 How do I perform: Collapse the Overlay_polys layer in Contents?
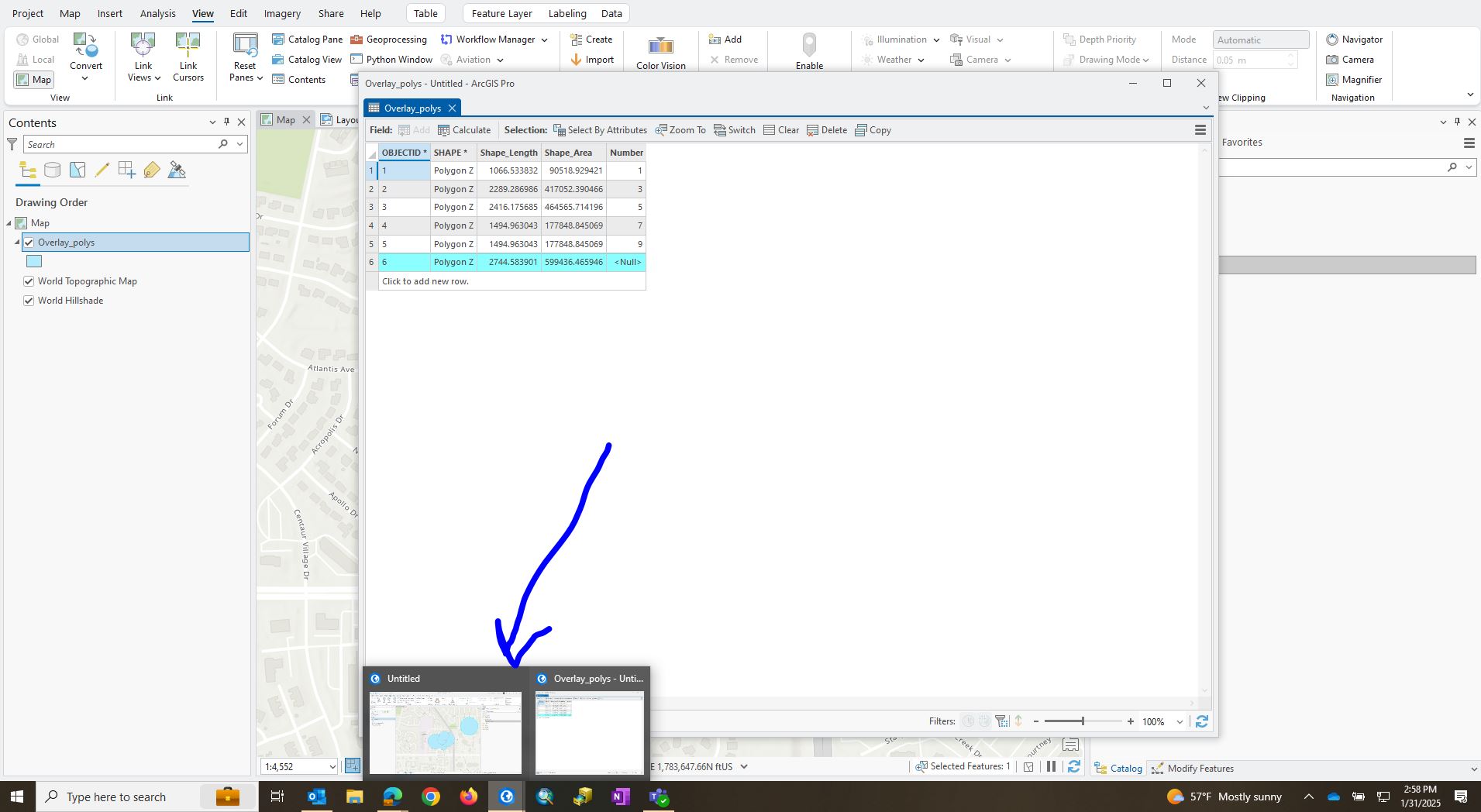[15, 242]
